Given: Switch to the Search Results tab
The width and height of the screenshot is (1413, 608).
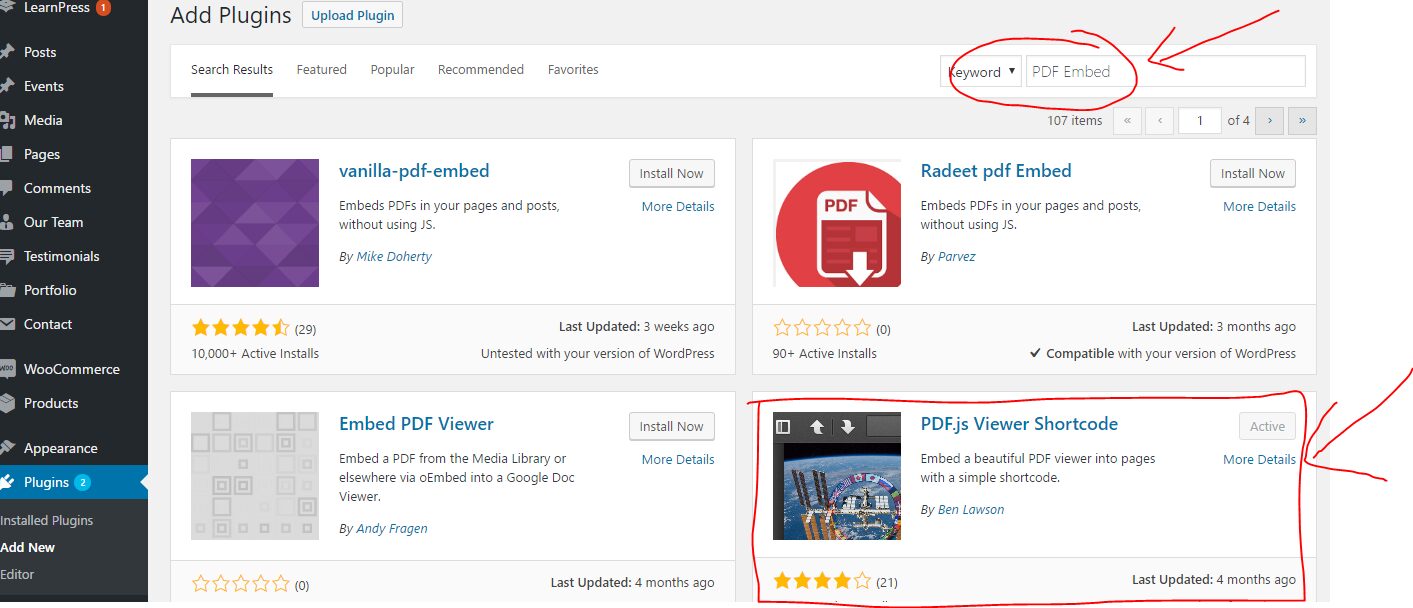Looking at the screenshot, I should [x=232, y=70].
